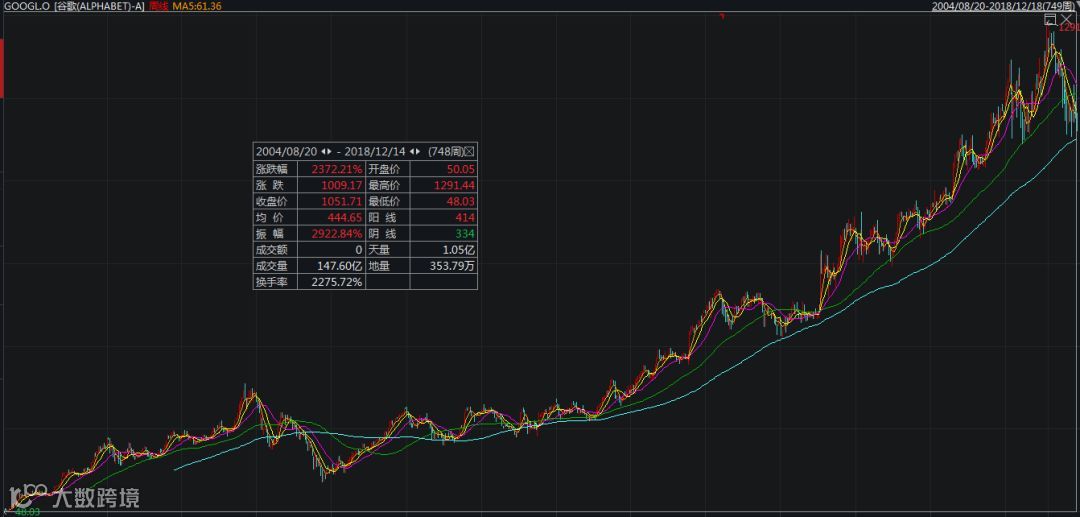The height and width of the screenshot is (517, 1080).
Task: Move start date 2004/08/20 later with right arrow
Action: (x=330, y=151)
